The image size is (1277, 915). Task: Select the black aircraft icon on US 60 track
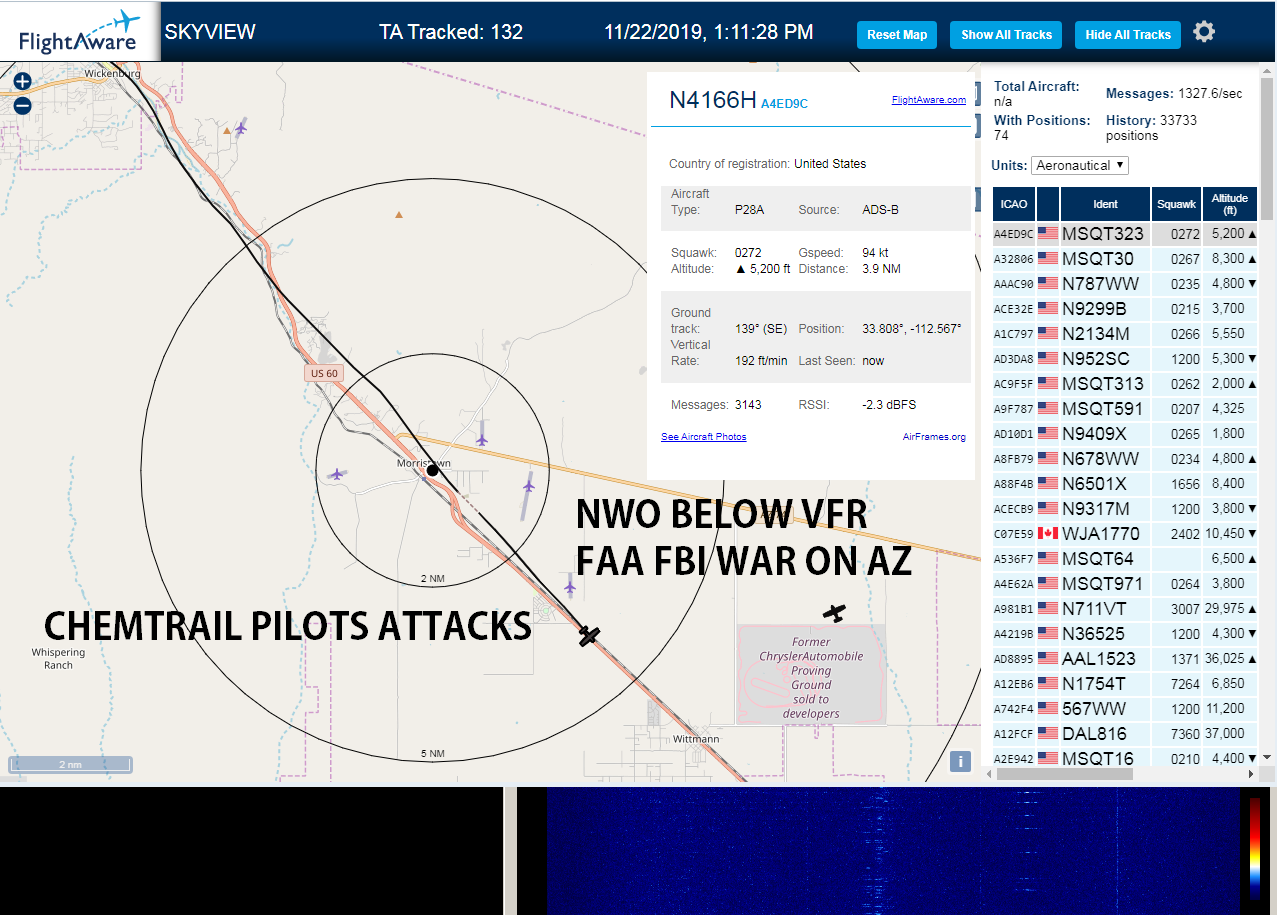(590, 635)
